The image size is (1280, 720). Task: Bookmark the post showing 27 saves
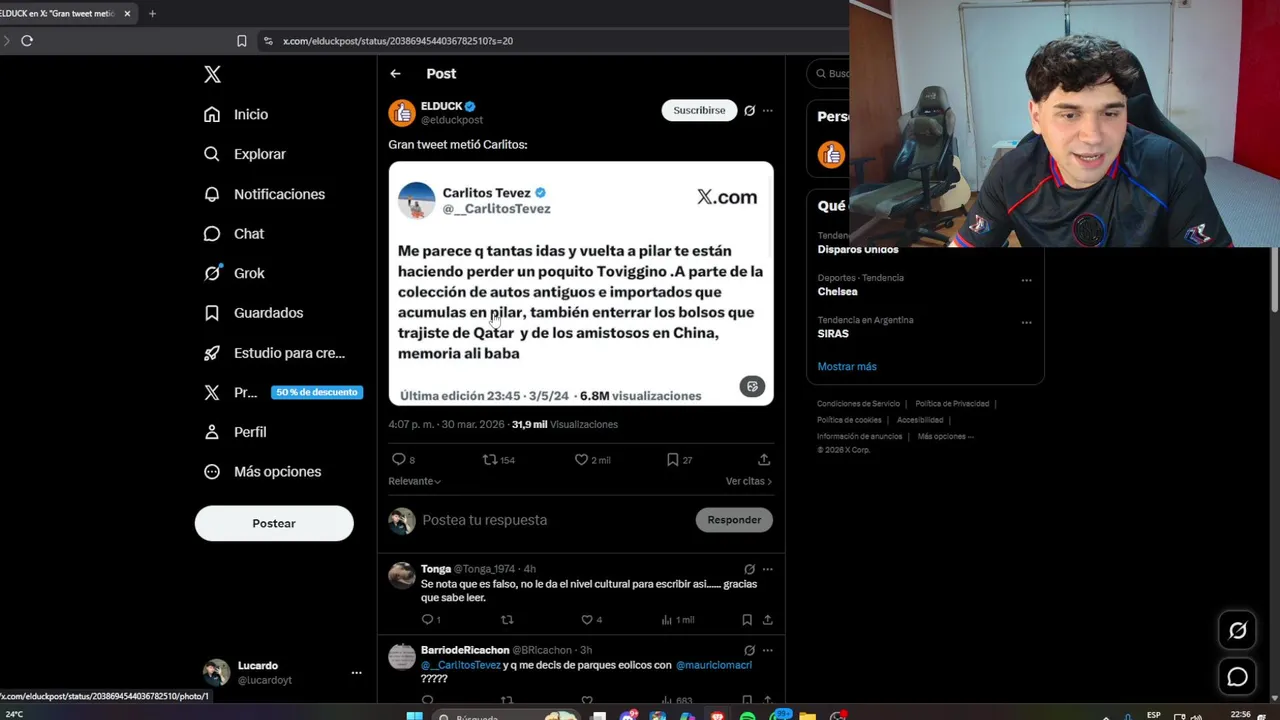680,459
